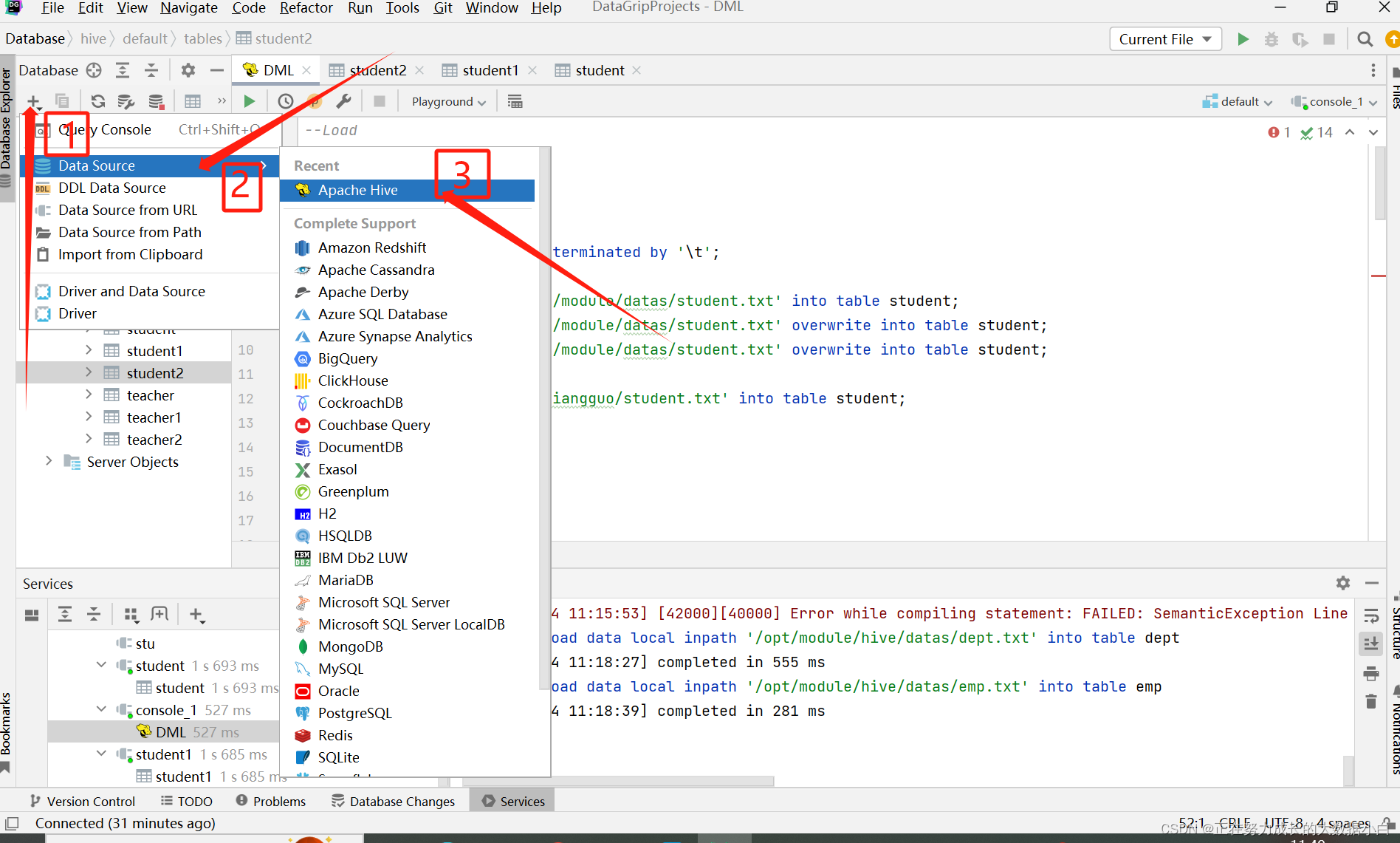Screen dimensions: 1400x843
Task: Go to next highlighted error arrow
Action: (x=1373, y=132)
